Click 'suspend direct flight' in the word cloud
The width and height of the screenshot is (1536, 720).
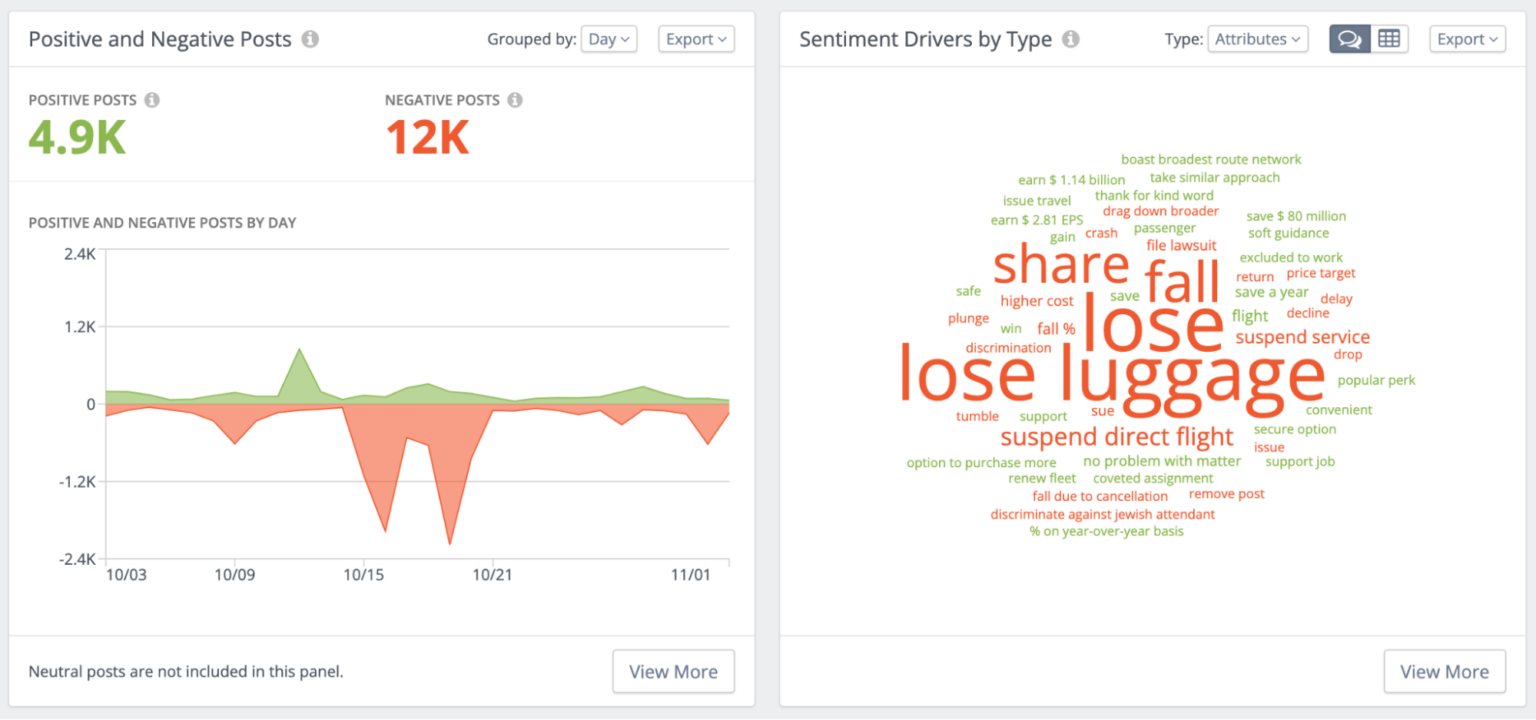[1117, 437]
